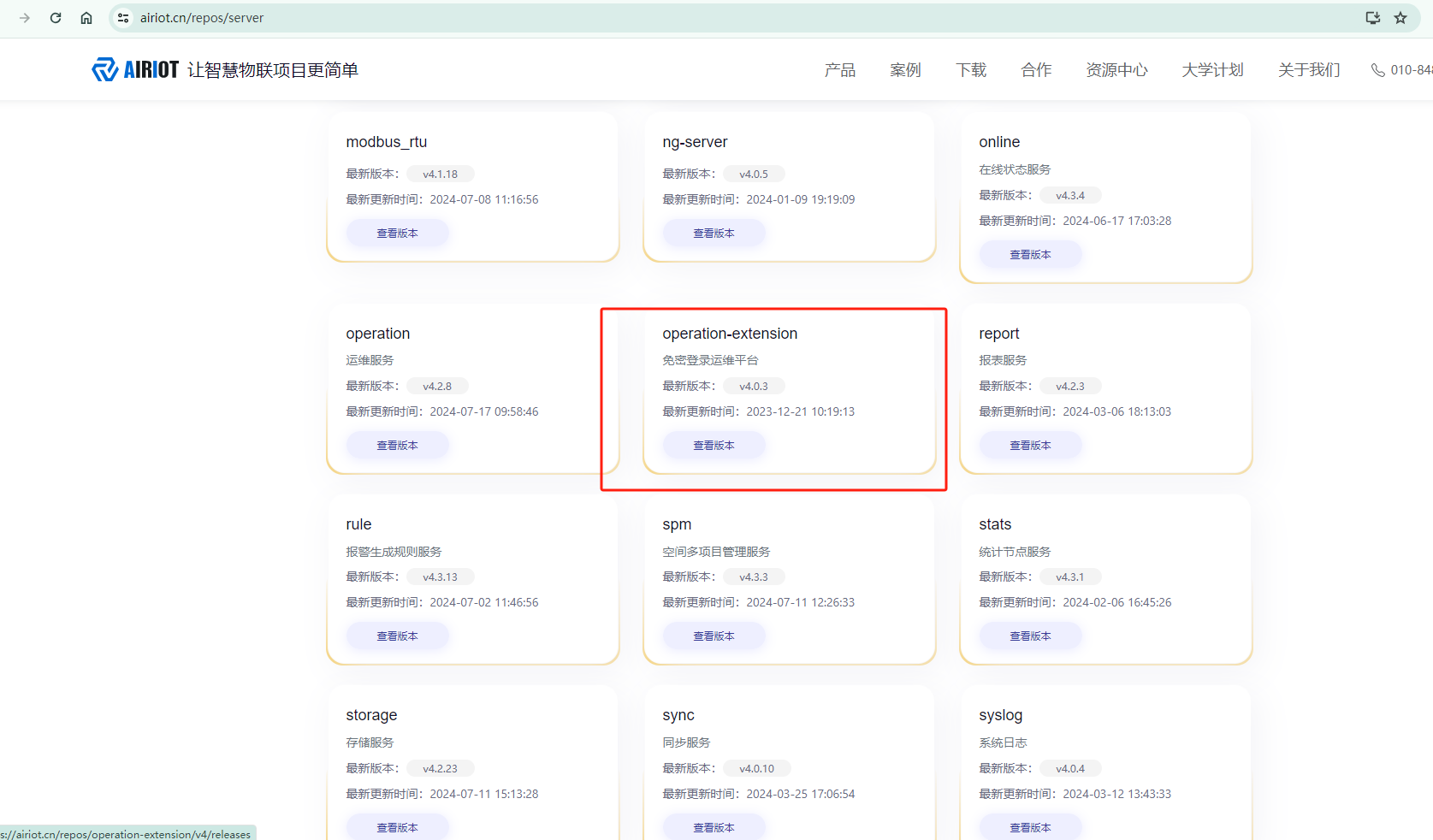
Task: Click update time 2023-12-21 10:19:13
Action: [801, 411]
